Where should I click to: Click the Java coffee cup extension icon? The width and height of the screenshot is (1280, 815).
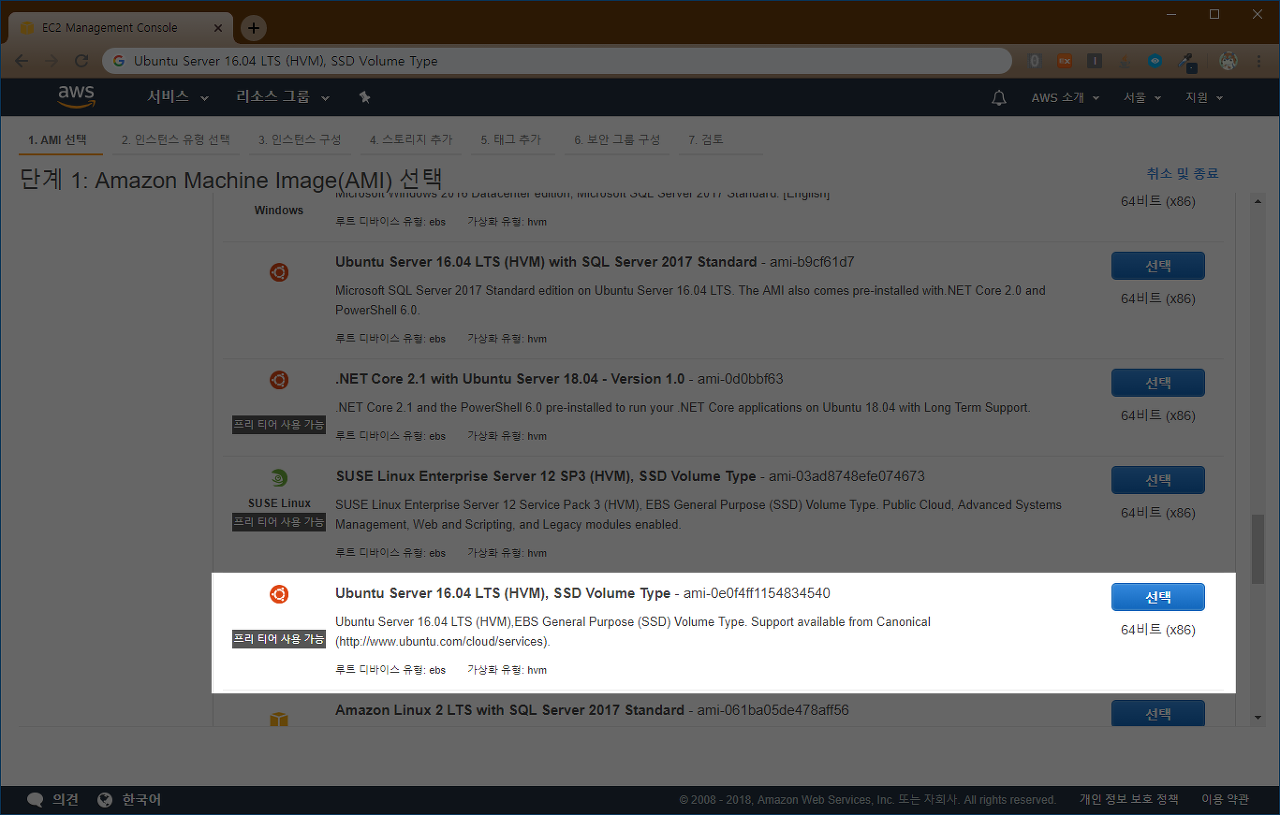(x=1125, y=61)
